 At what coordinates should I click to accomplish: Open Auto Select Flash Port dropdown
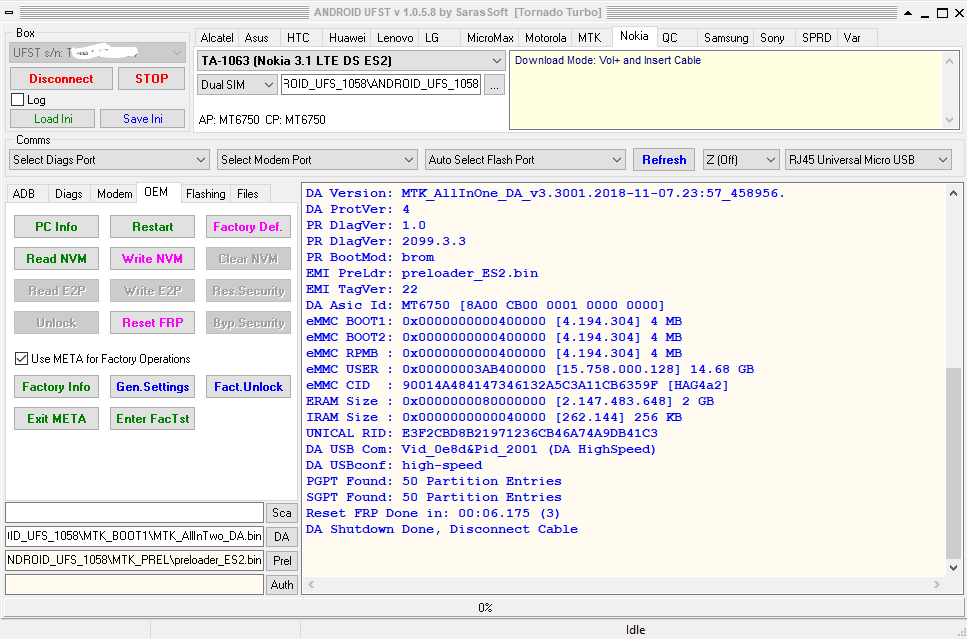(x=525, y=160)
